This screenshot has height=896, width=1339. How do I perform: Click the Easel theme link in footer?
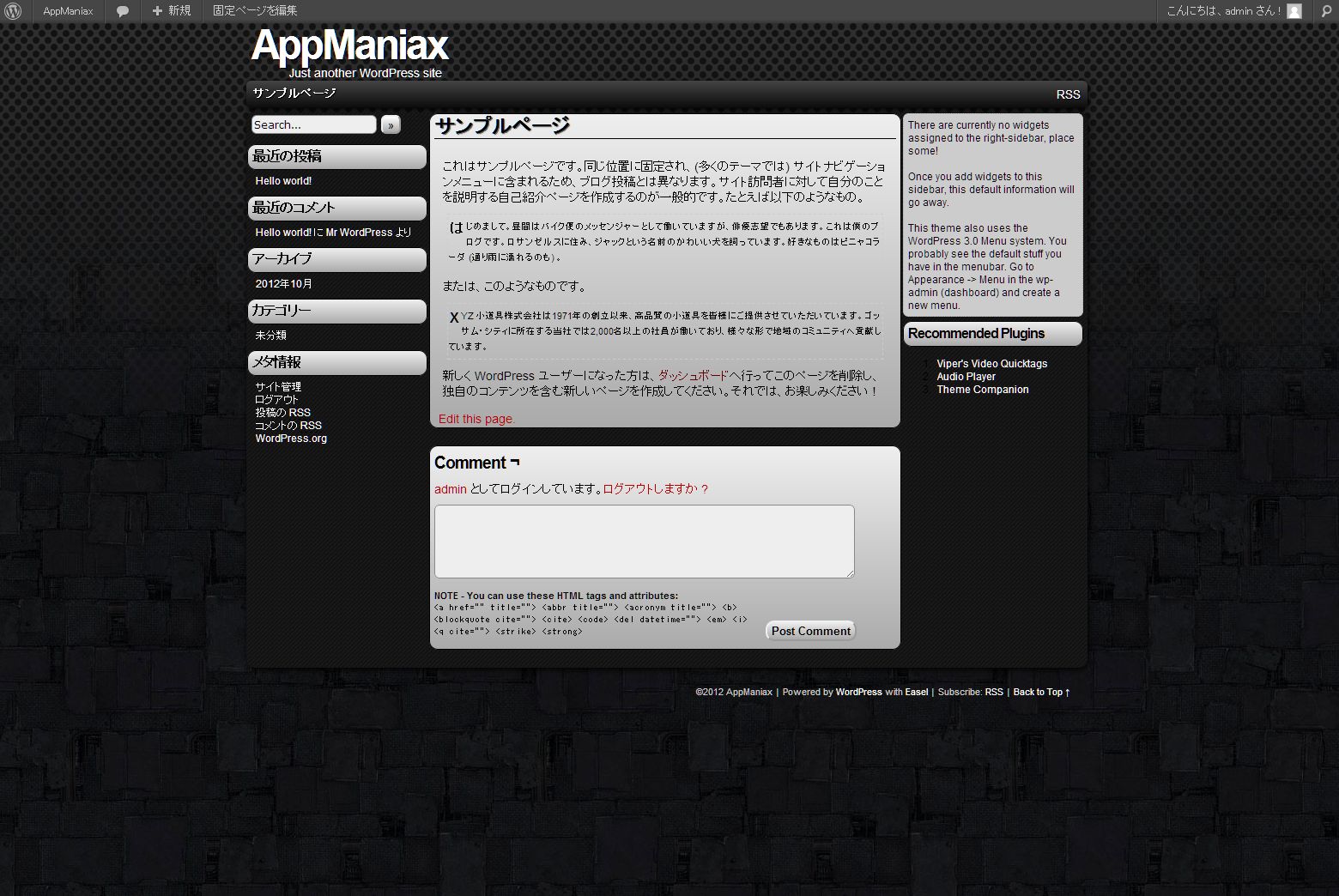[916, 692]
